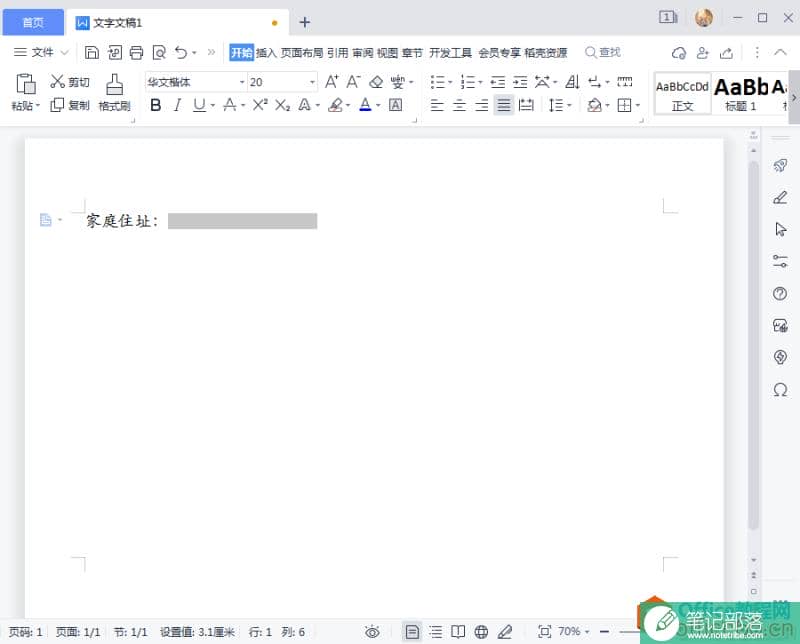Activate the Format Painter 格式刷
Viewport: 800px width, 644px height.
(x=114, y=93)
